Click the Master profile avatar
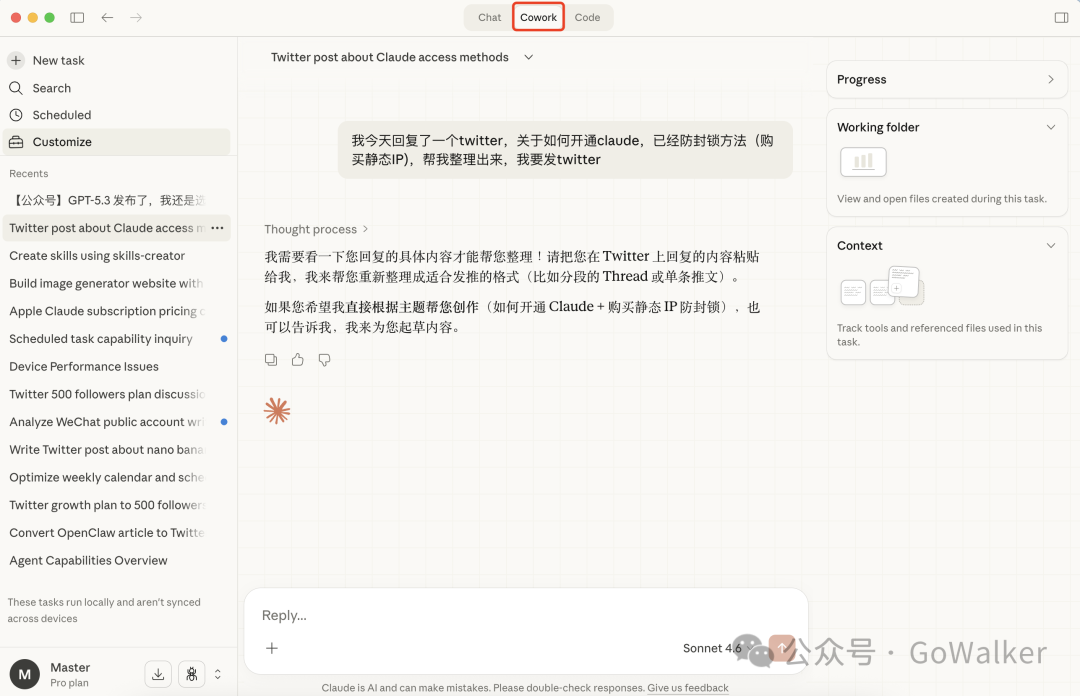Image resolution: width=1080 pixels, height=696 pixels. click(x=24, y=674)
